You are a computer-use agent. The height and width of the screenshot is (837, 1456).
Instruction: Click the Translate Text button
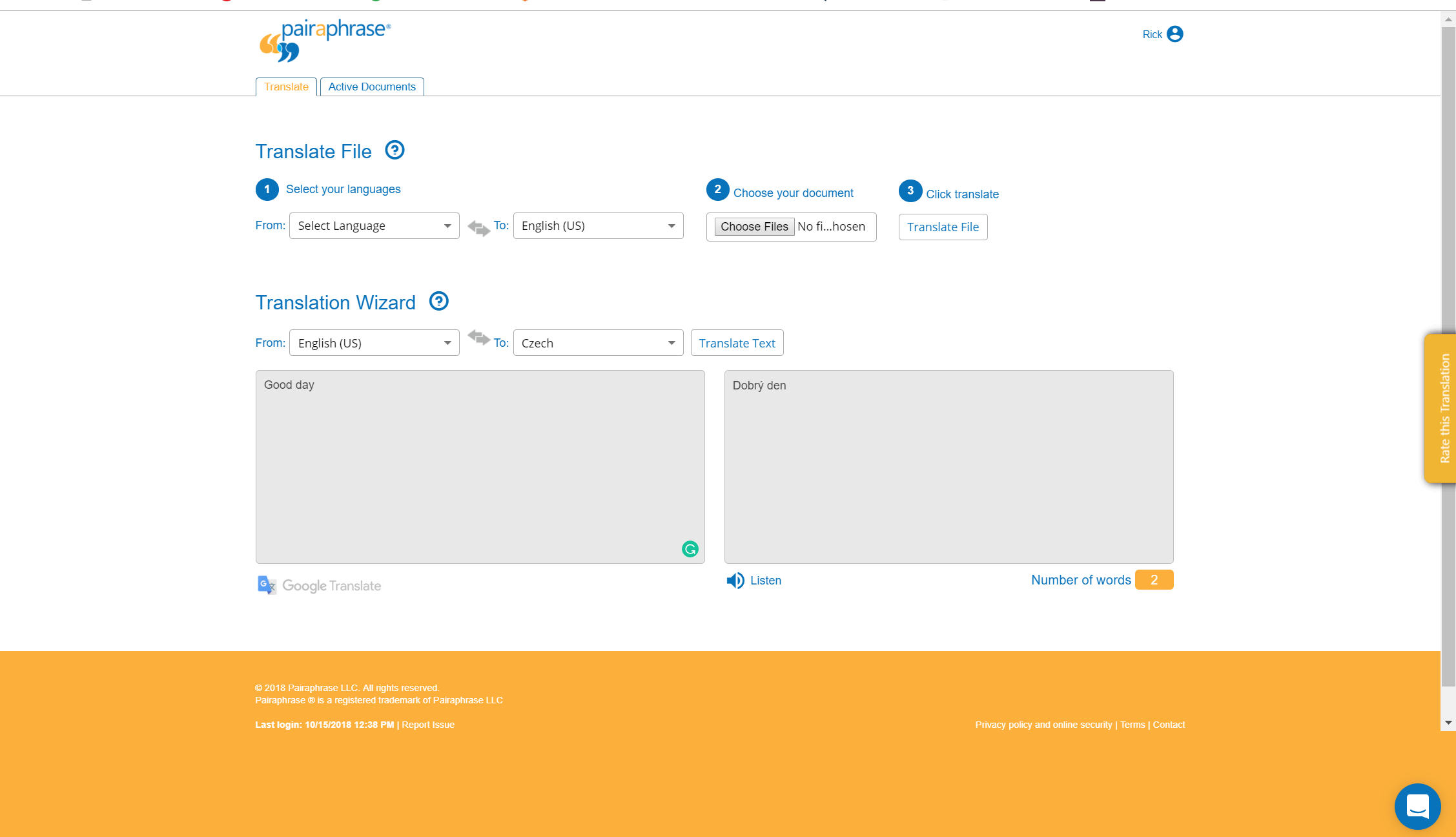pyautogui.click(x=736, y=342)
